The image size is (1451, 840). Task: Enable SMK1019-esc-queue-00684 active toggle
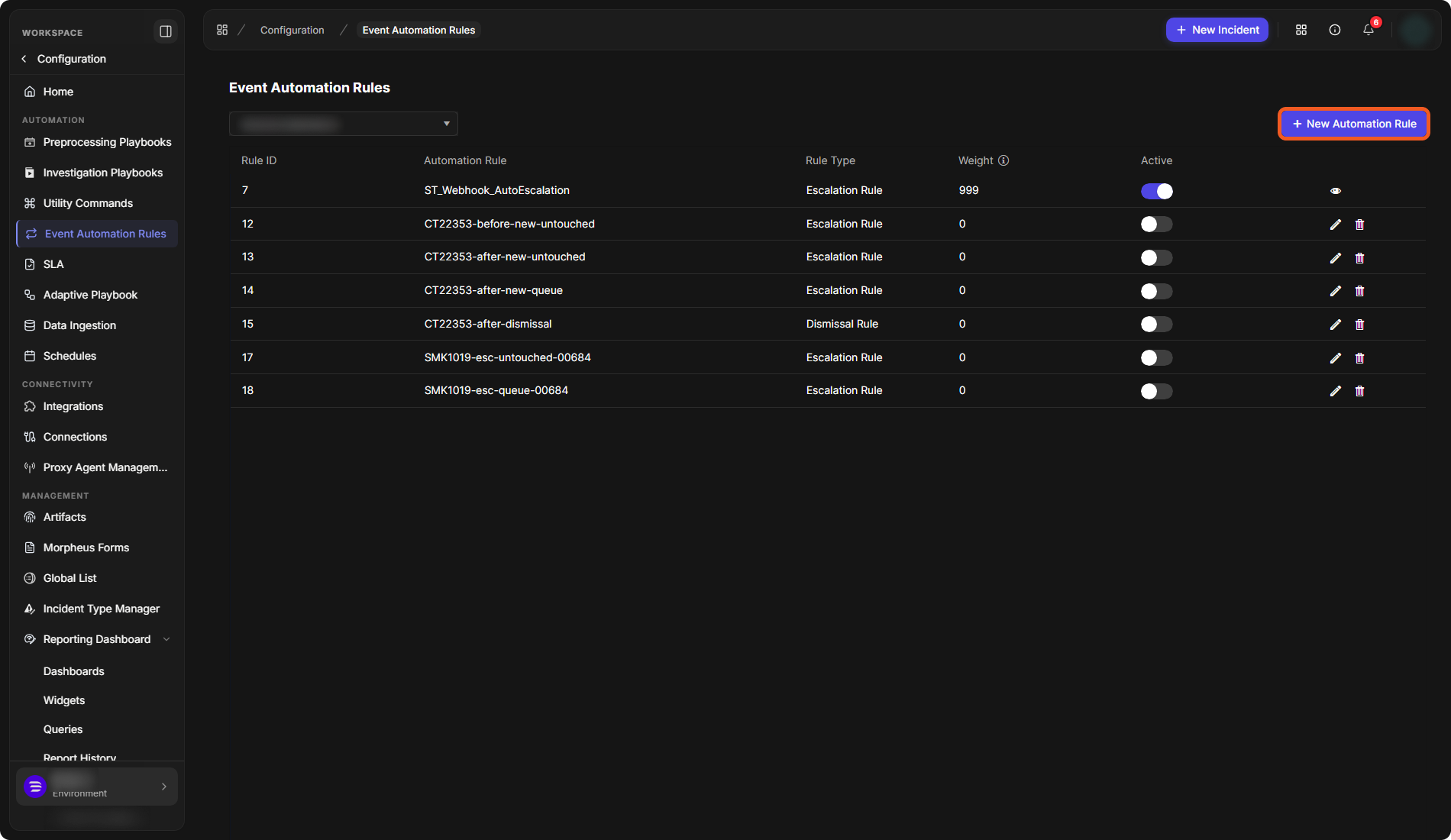coord(1157,391)
